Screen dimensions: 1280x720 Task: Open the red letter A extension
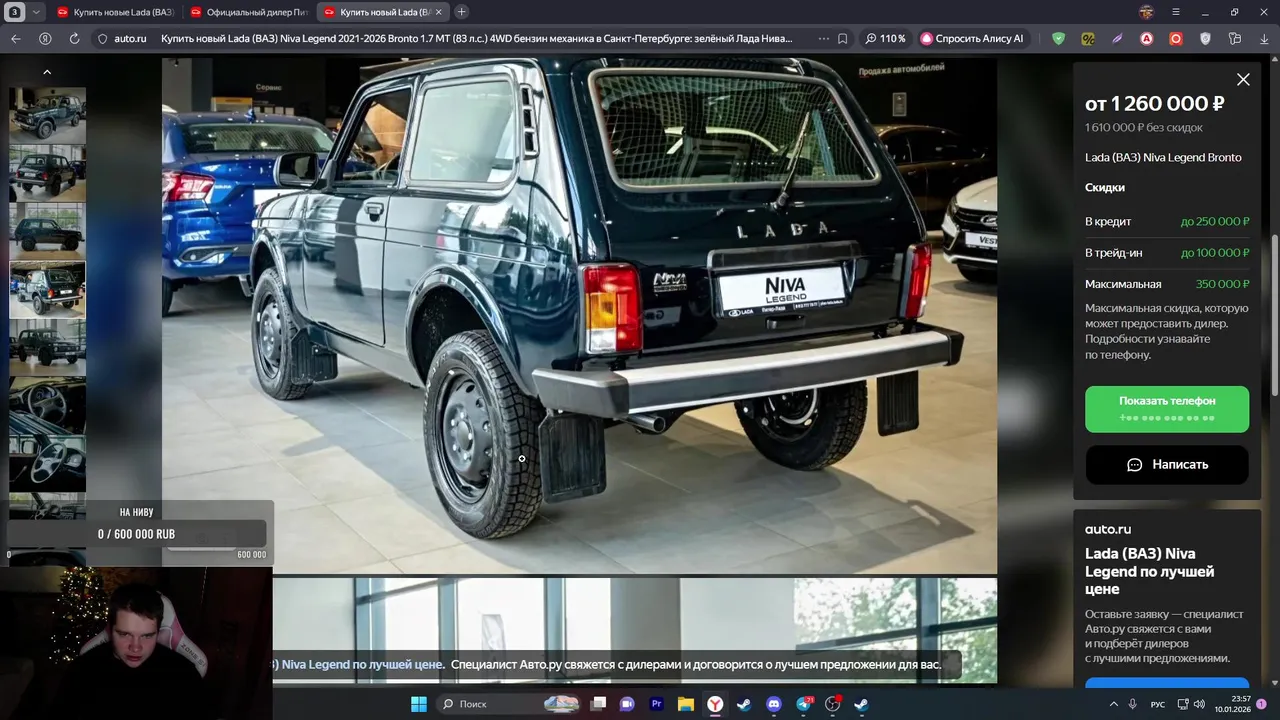pos(1147,39)
